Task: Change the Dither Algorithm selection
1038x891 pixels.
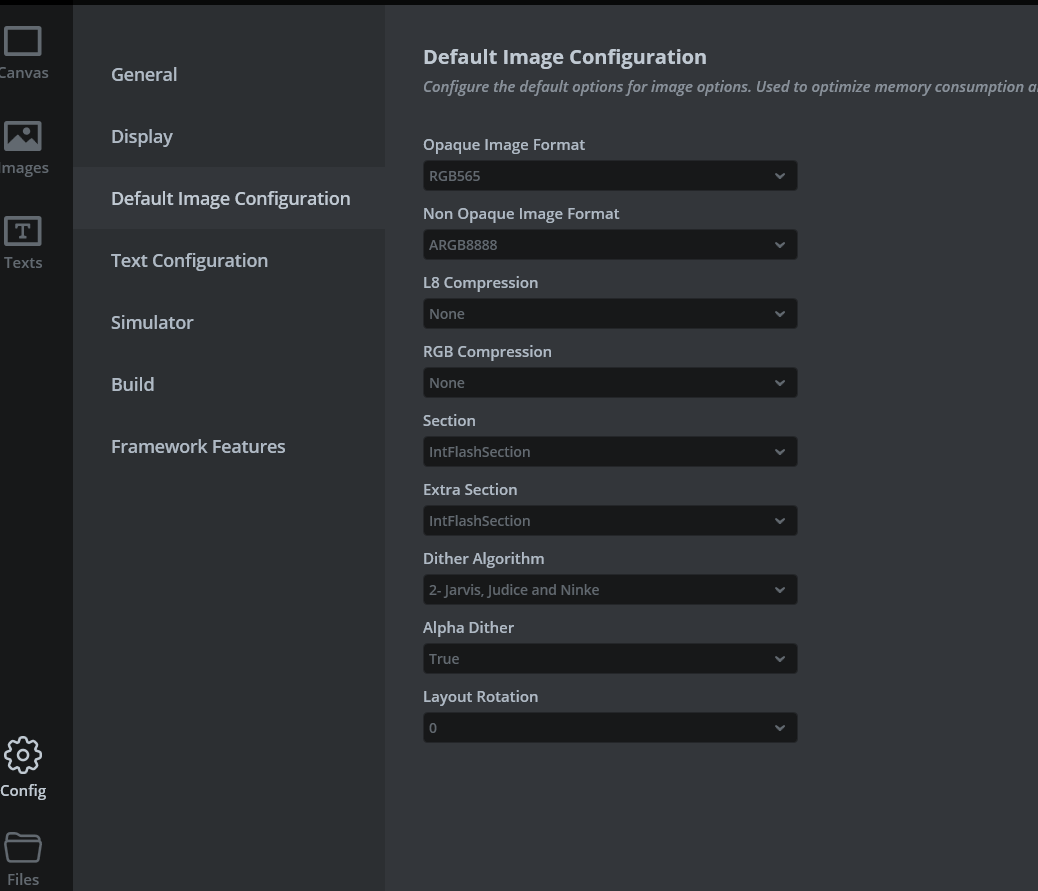Action: [x=609, y=590]
